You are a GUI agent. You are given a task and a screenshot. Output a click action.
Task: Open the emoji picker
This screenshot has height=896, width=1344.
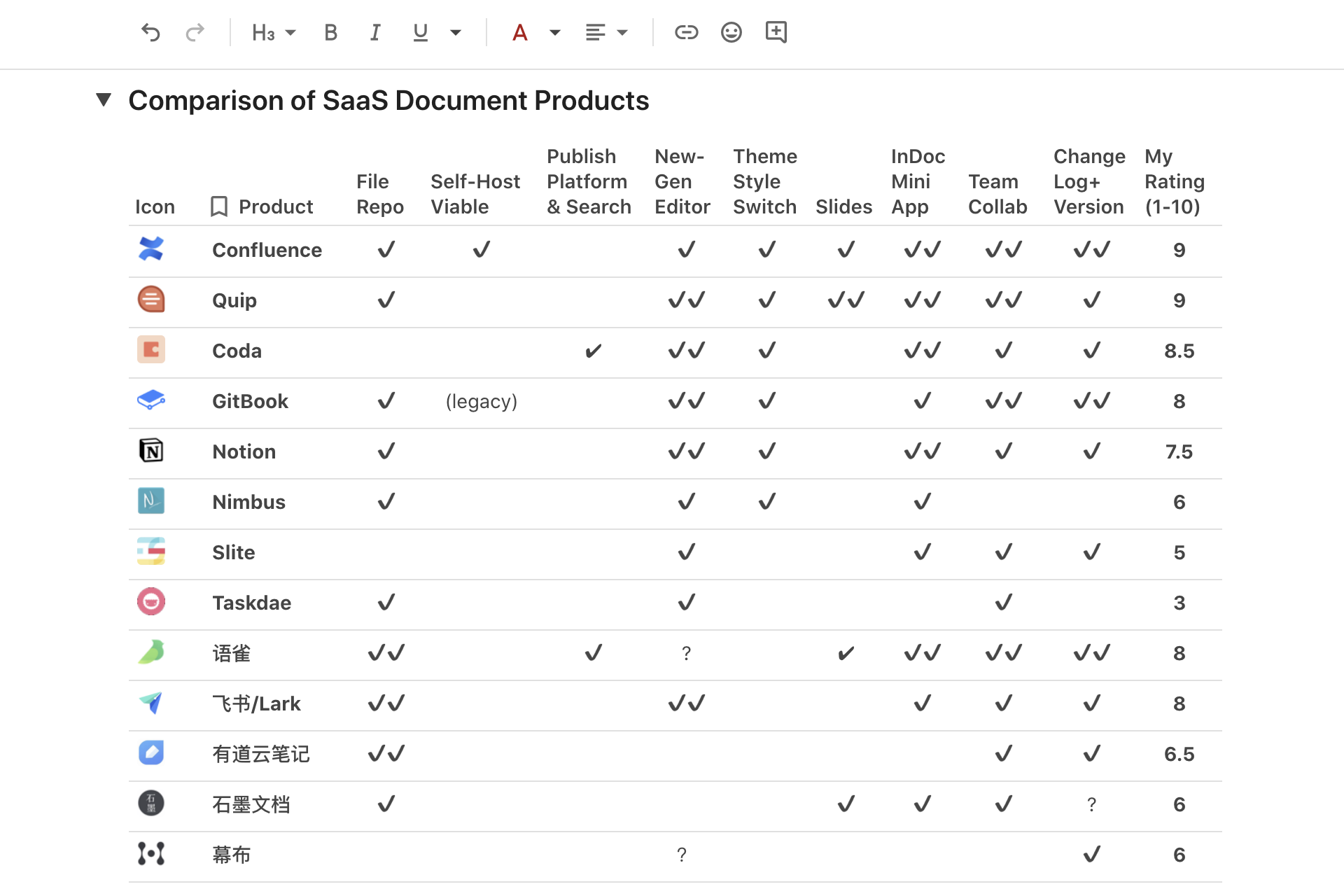731,32
